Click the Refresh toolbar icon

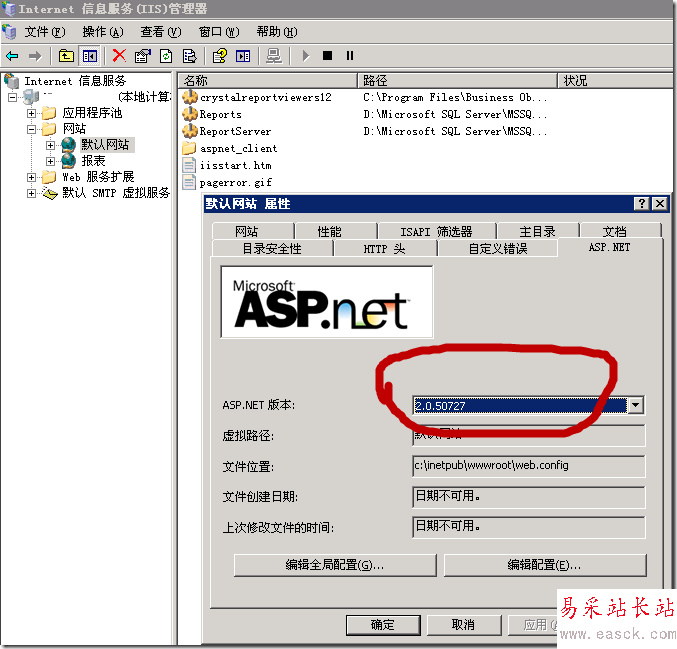point(166,56)
